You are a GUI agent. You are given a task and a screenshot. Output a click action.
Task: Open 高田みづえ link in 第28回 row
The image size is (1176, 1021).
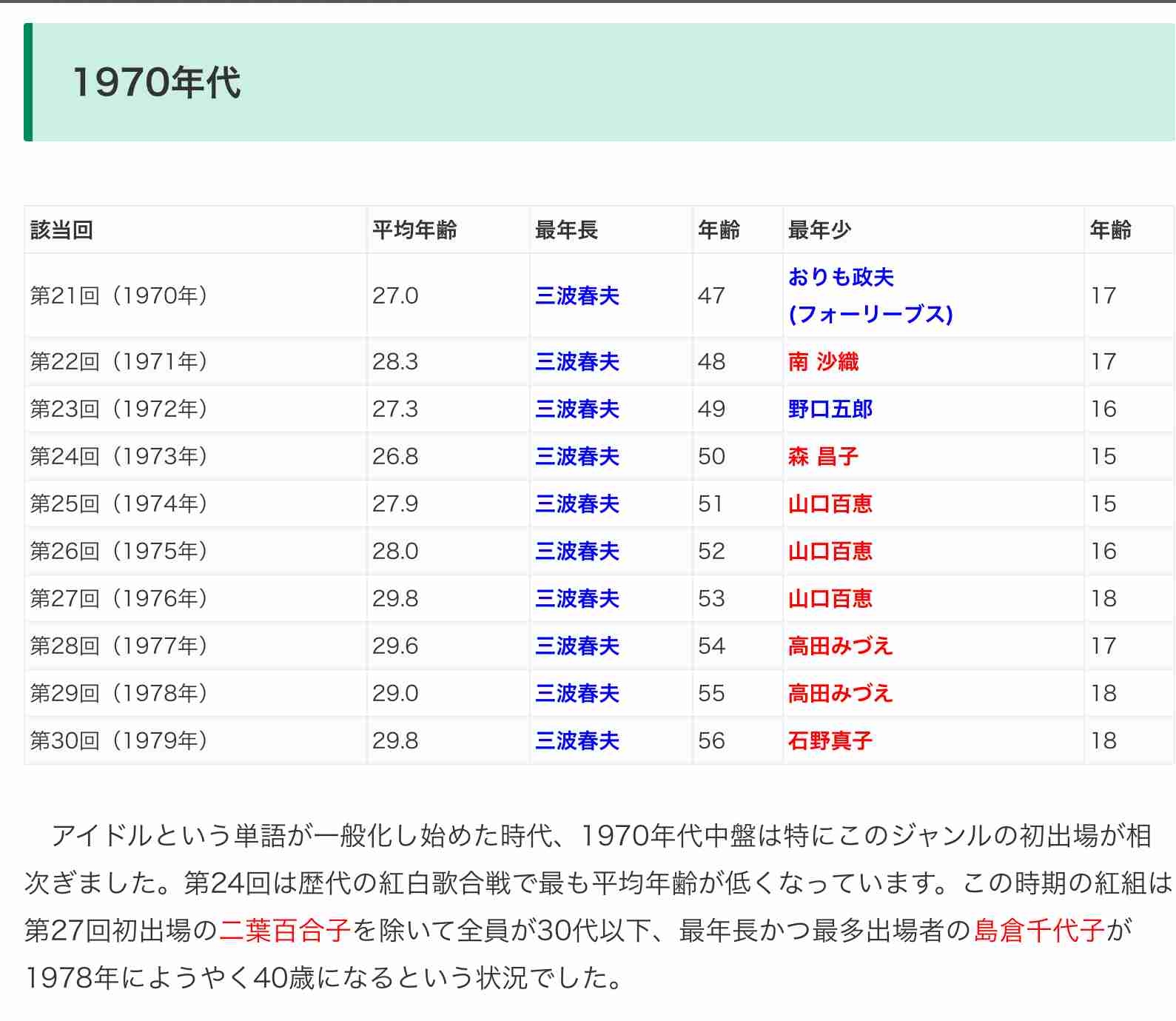841,646
